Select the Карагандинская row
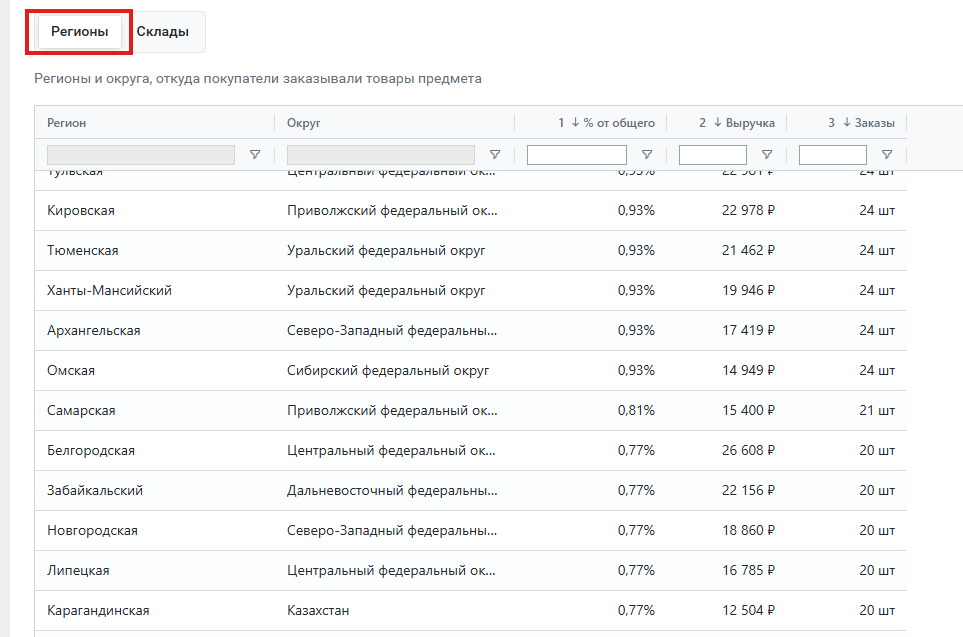The width and height of the screenshot is (963, 637). (x=98, y=611)
